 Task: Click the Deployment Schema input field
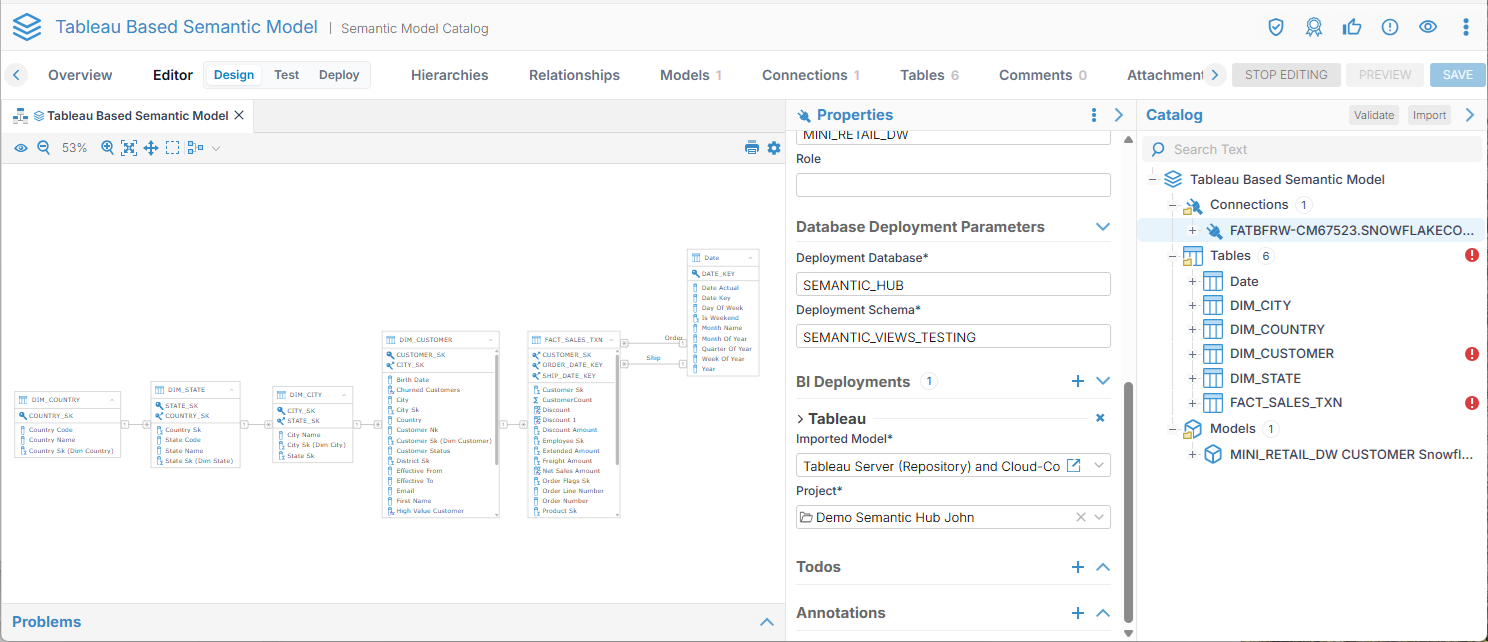coord(953,337)
